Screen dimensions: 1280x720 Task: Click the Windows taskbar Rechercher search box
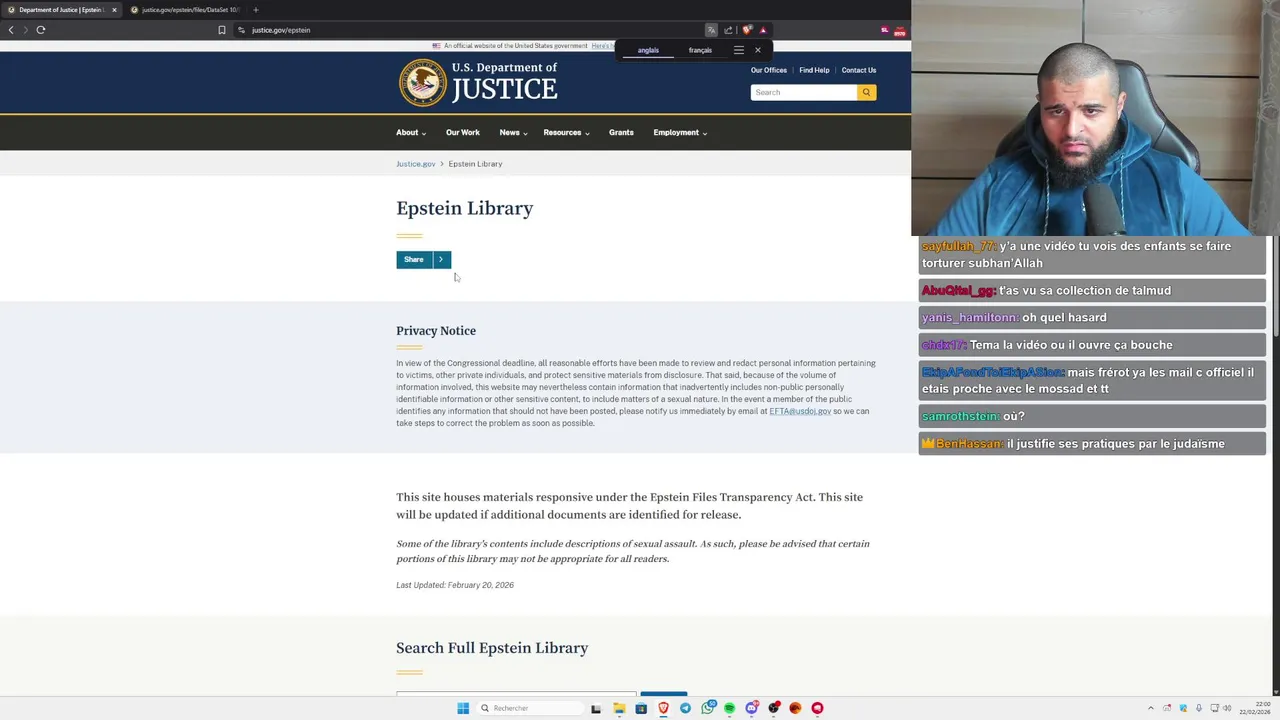(530, 708)
